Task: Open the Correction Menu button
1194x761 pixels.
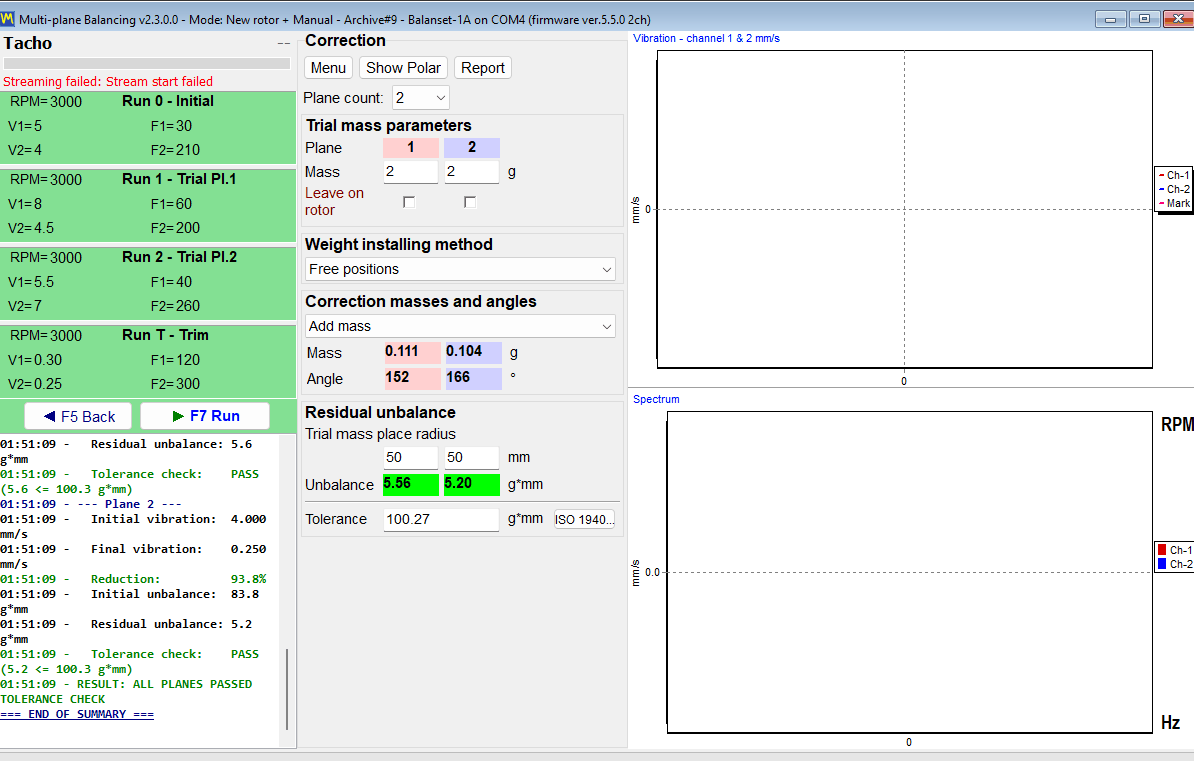Action: point(328,68)
